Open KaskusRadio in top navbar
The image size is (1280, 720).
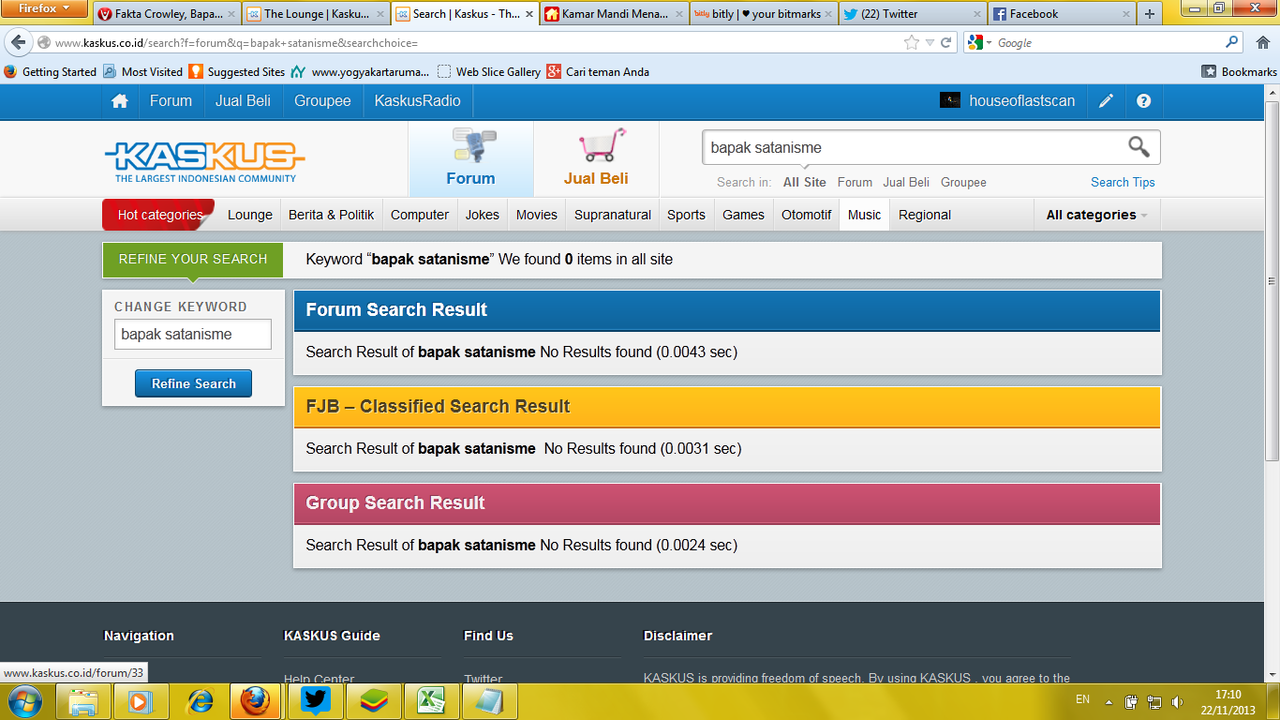(418, 101)
